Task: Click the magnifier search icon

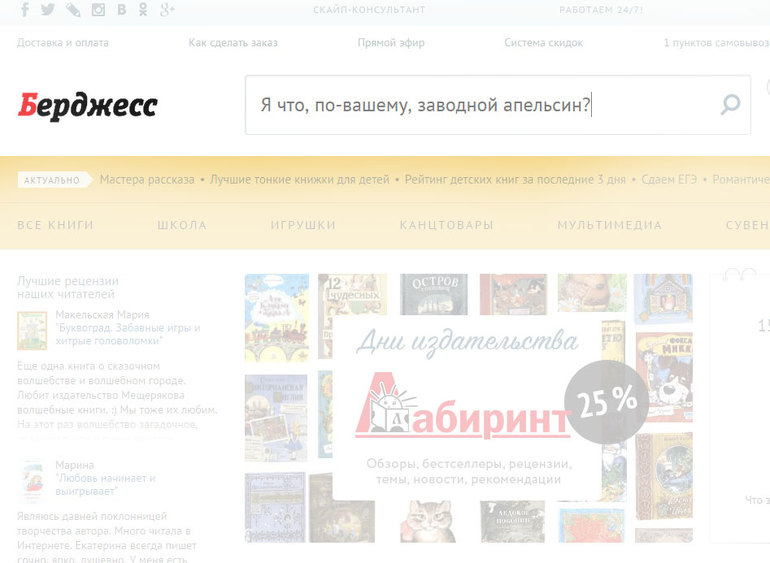Action: pos(730,104)
